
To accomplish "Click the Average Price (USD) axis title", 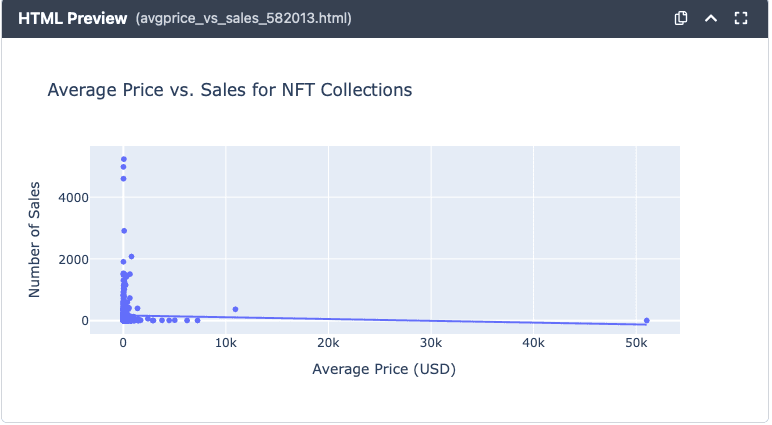I will point(385,370).
